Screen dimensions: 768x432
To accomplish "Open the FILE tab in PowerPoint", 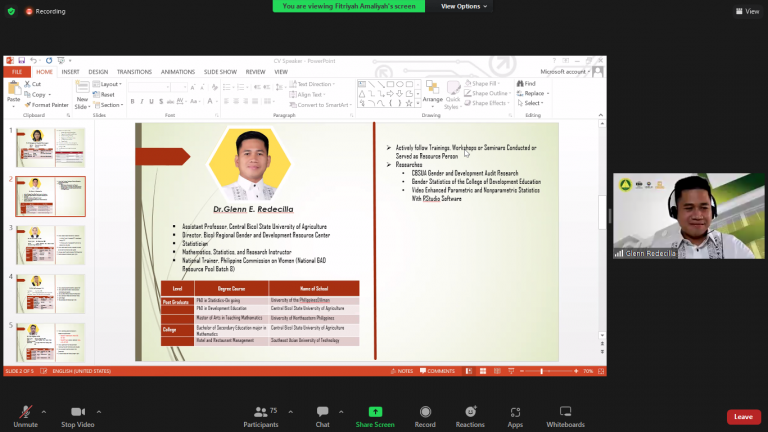I will [x=17, y=72].
